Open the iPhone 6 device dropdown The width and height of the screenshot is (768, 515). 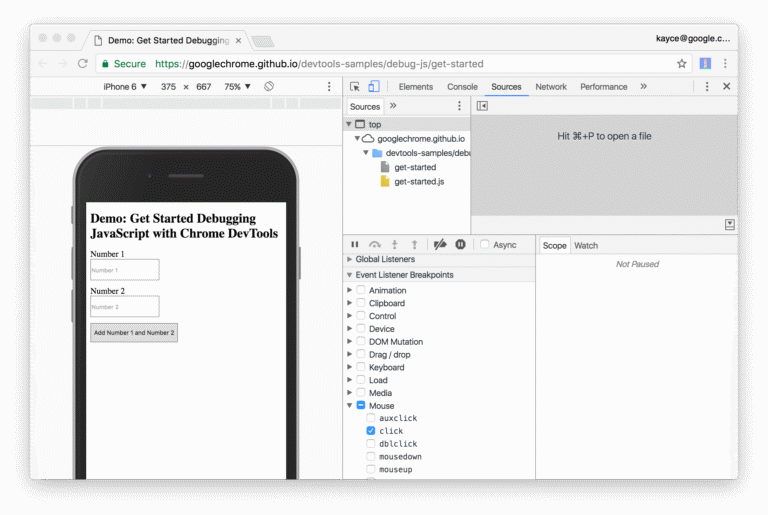[126, 87]
